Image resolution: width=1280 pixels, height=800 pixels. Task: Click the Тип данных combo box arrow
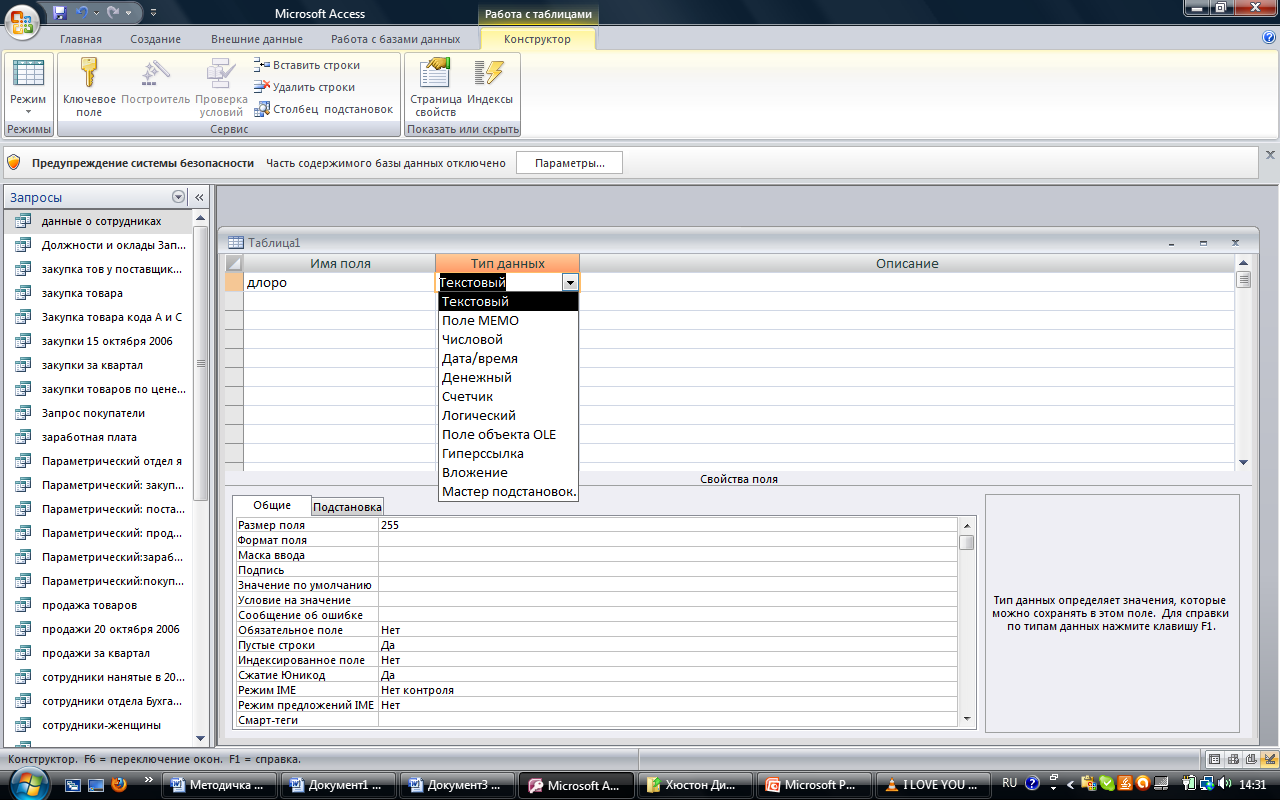[570, 283]
